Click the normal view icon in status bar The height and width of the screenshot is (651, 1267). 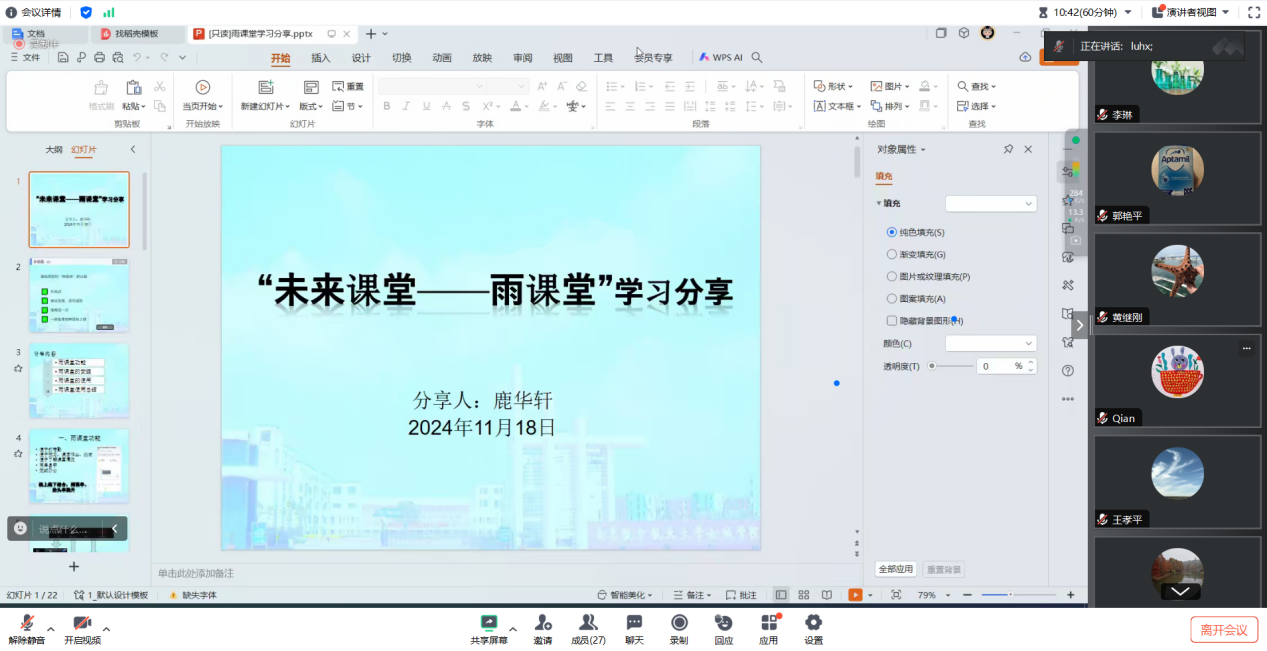pos(781,595)
